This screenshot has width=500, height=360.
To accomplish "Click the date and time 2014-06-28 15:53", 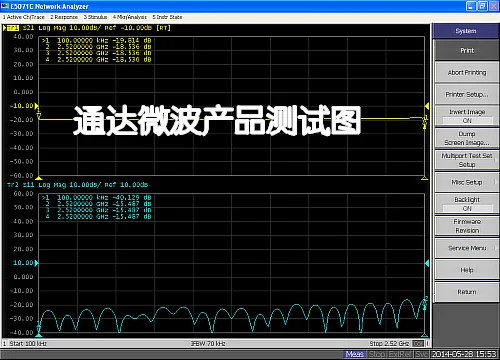I will pyautogui.click(x=464, y=354).
